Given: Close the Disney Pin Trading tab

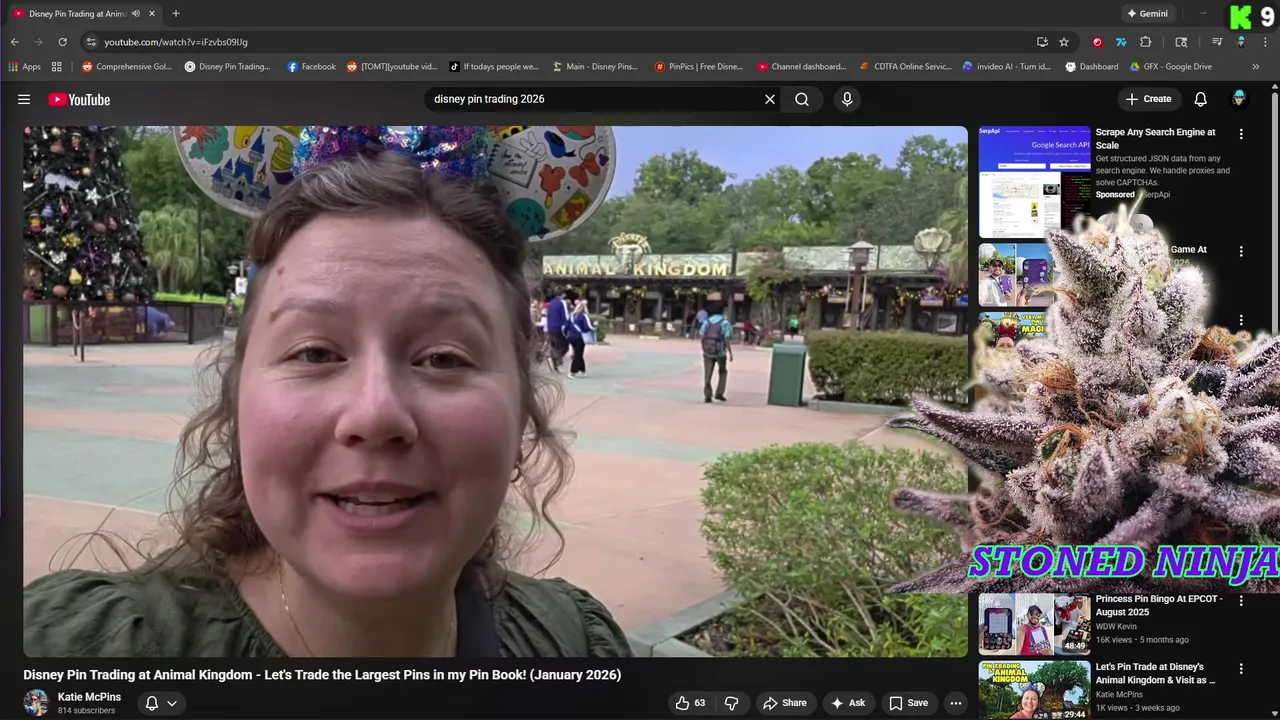Looking at the screenshot, I should (x=151, y=14).
